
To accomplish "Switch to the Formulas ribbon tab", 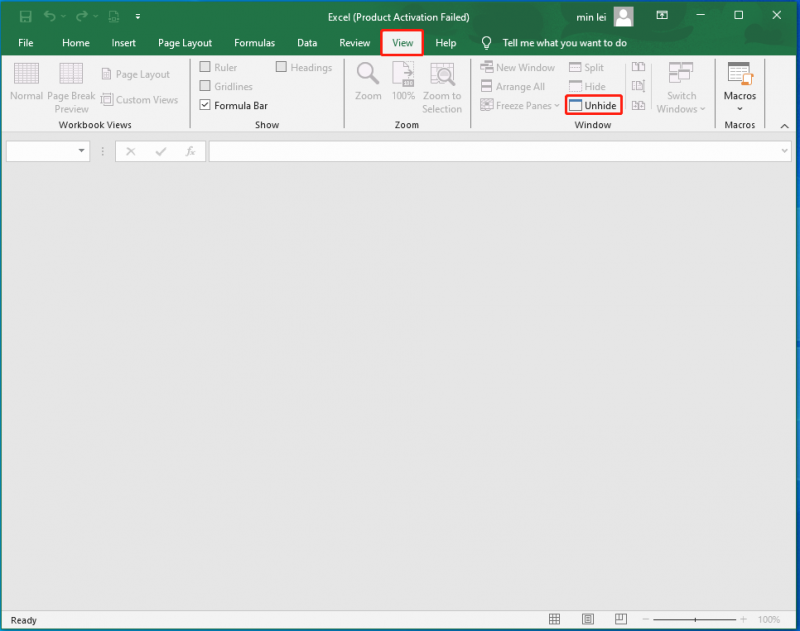I will pos(254,43).
